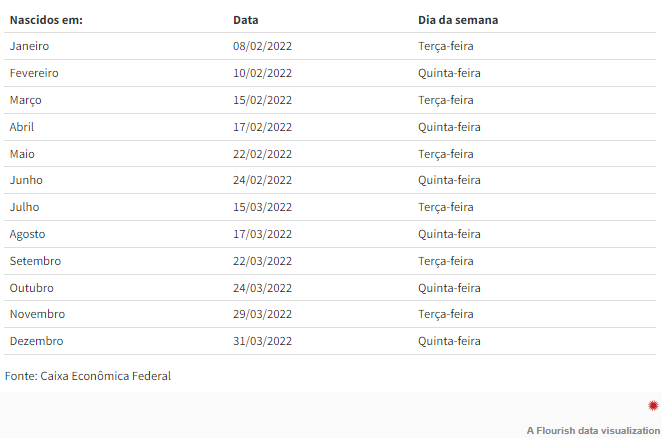This screenshot has width=662, height=438.
Task: Click the date 15/02/2022 for Março
Action: pyautogui.click(x=262, y=100)
